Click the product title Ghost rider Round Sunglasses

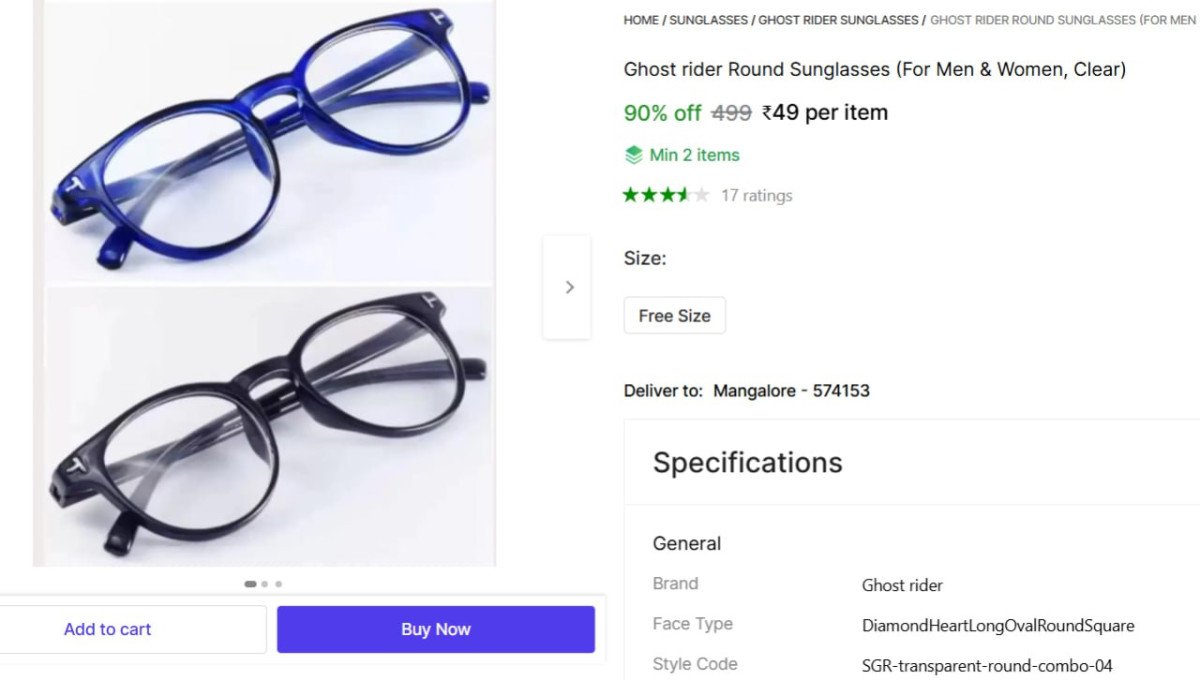[x=874, y=70]
